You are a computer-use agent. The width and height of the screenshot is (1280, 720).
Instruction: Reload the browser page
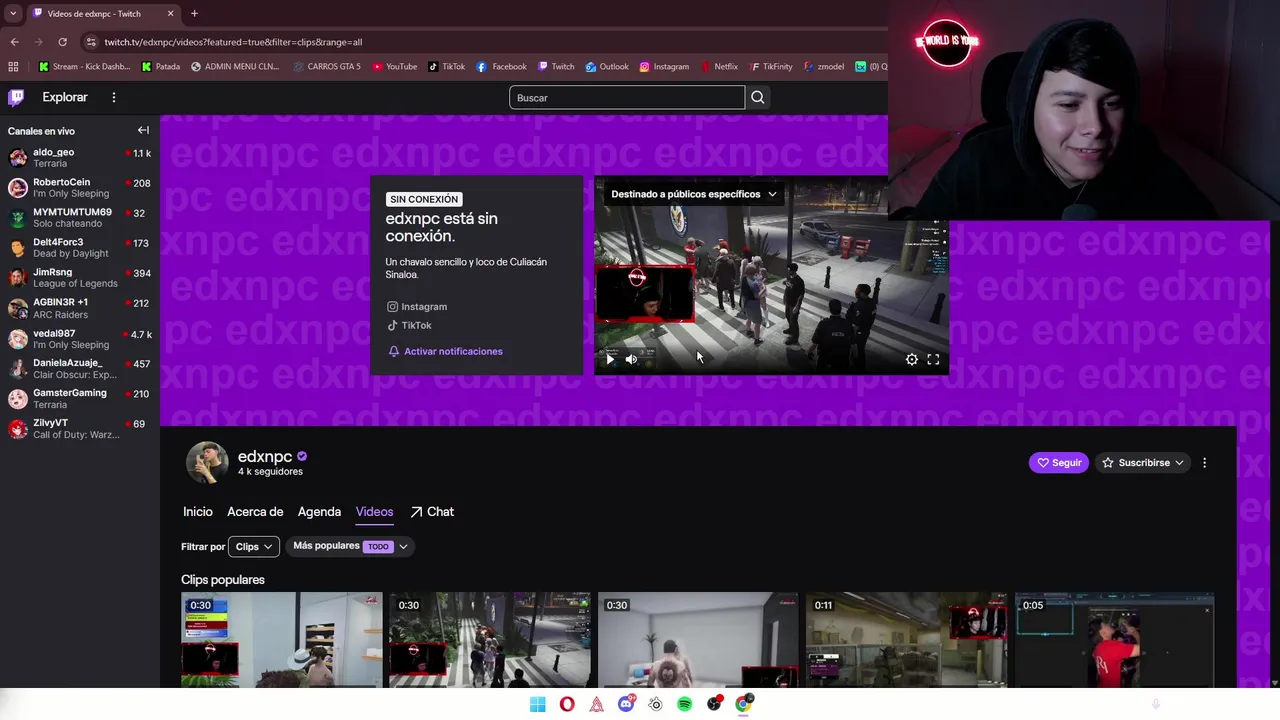62,42
